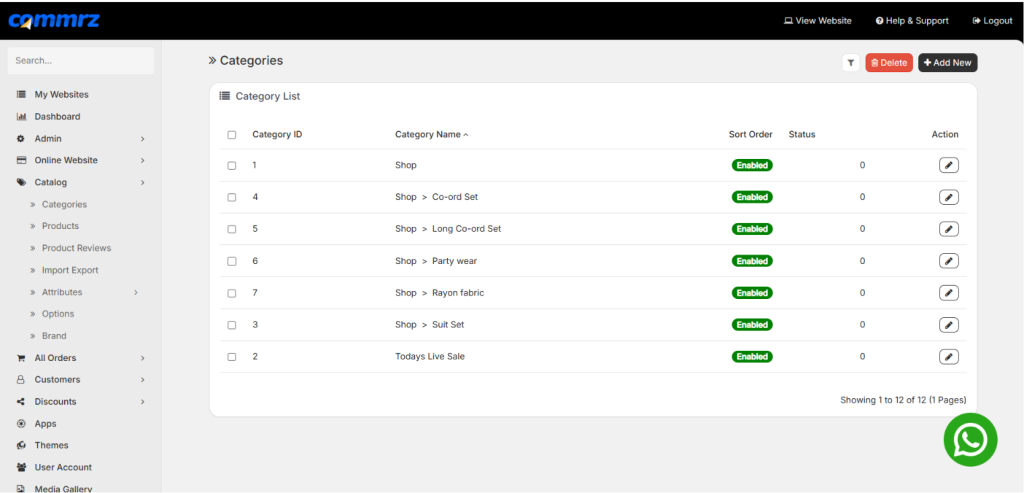Click the Logout link
Image resolution: width=1024 pixels, height=493 pixels.
[993, 21]
